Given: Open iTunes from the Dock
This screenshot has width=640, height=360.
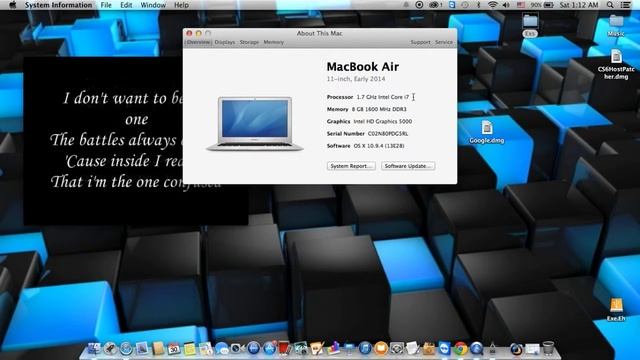Looking at the screenshot, I should 365,348.
